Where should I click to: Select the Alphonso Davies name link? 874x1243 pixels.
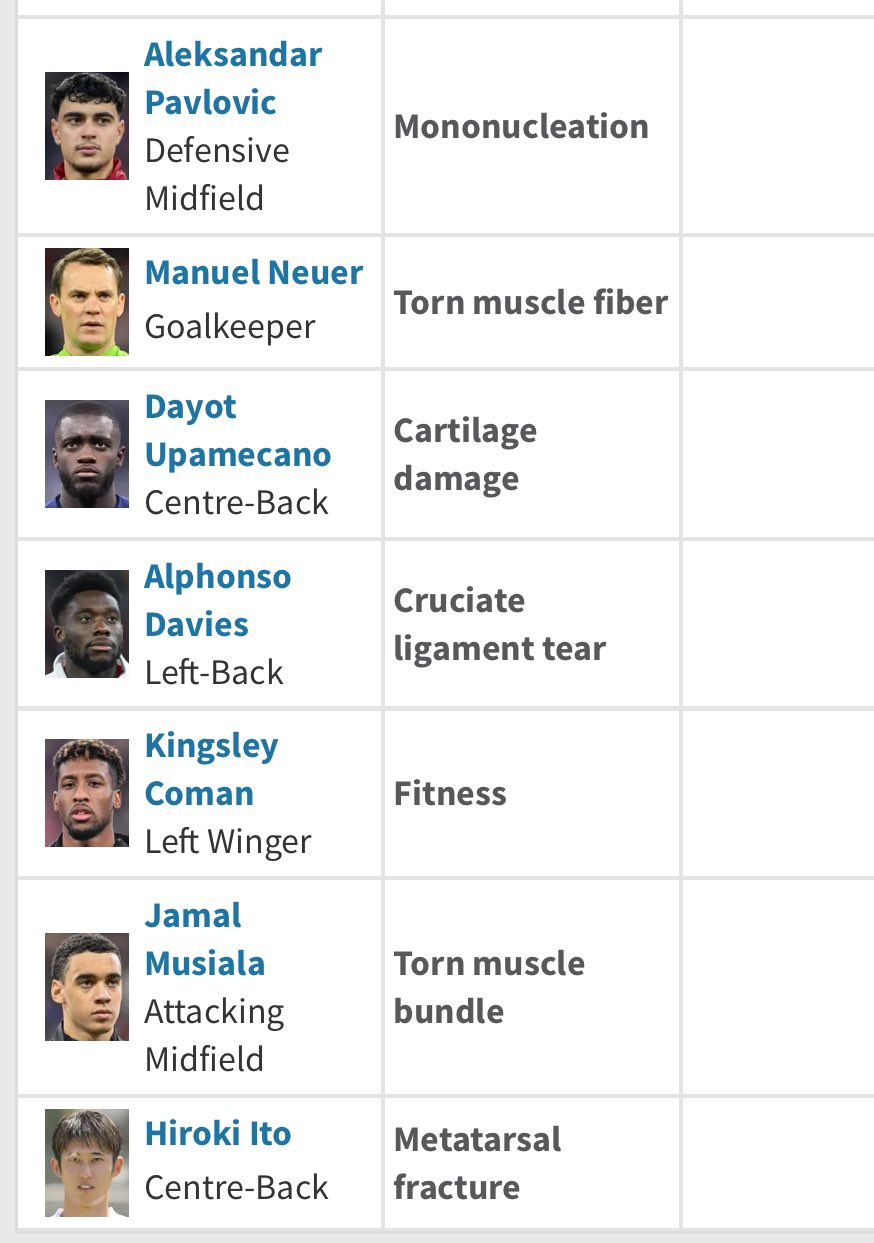tap(218, 600)
